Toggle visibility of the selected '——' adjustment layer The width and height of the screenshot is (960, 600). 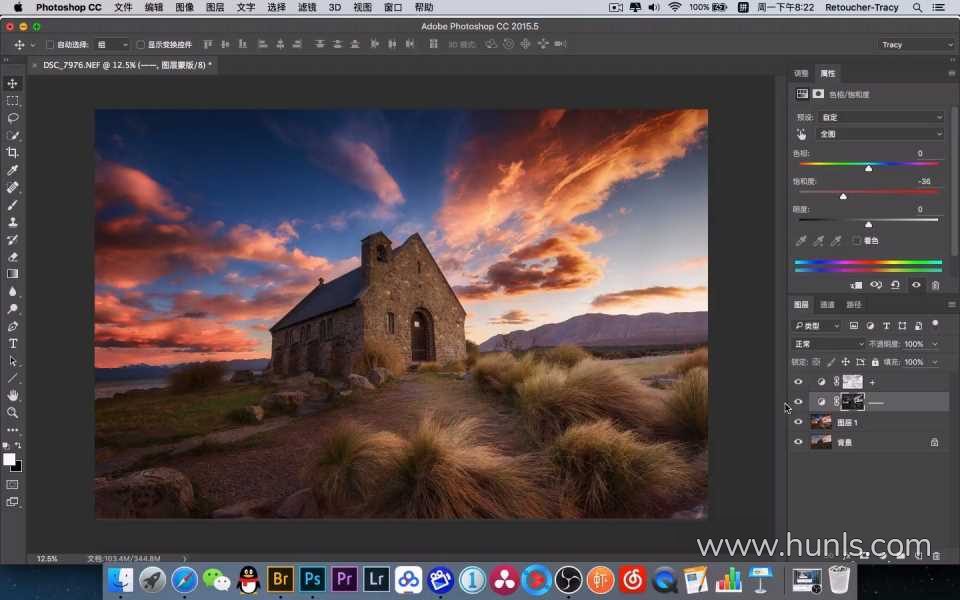pyautogui.click(x=798, y=402)
